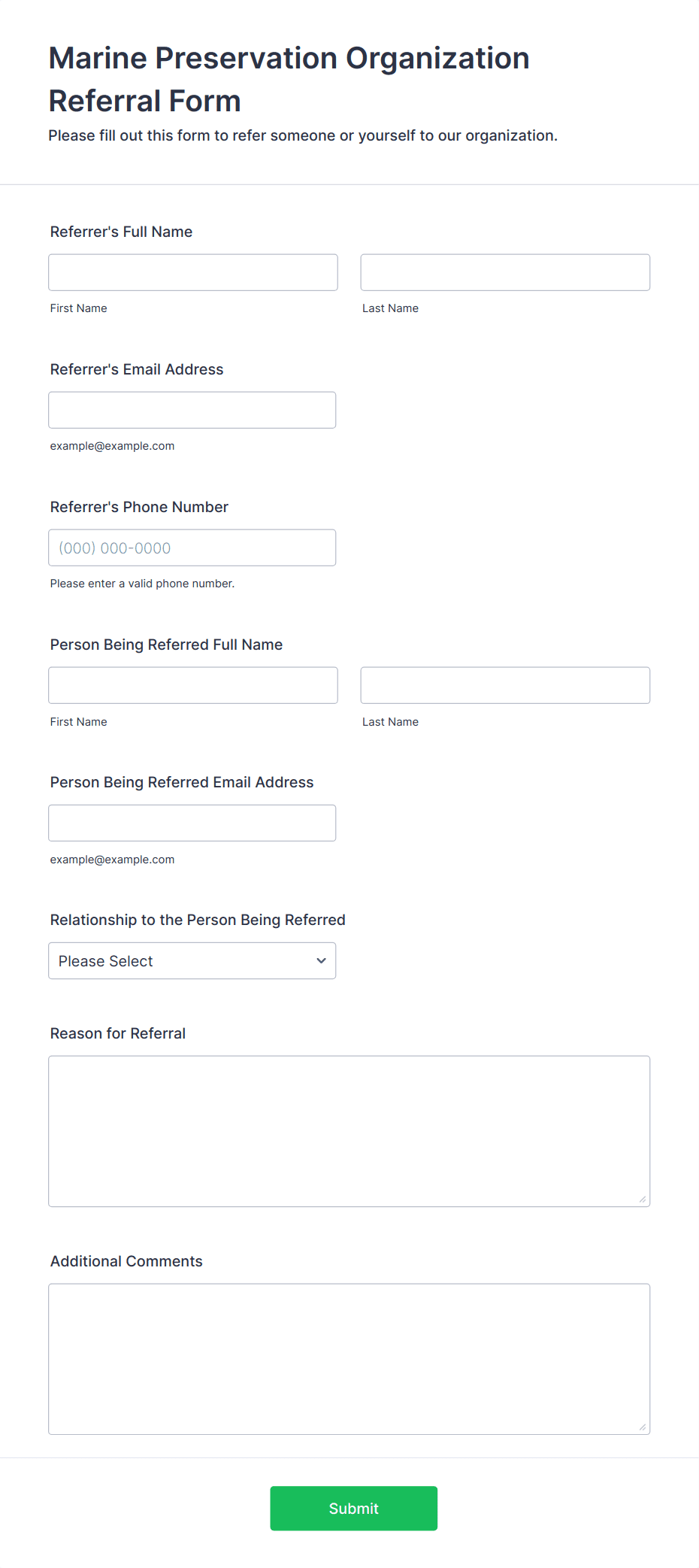Click the chevron arrow in Relationship dropdown

tap(321, 961)
